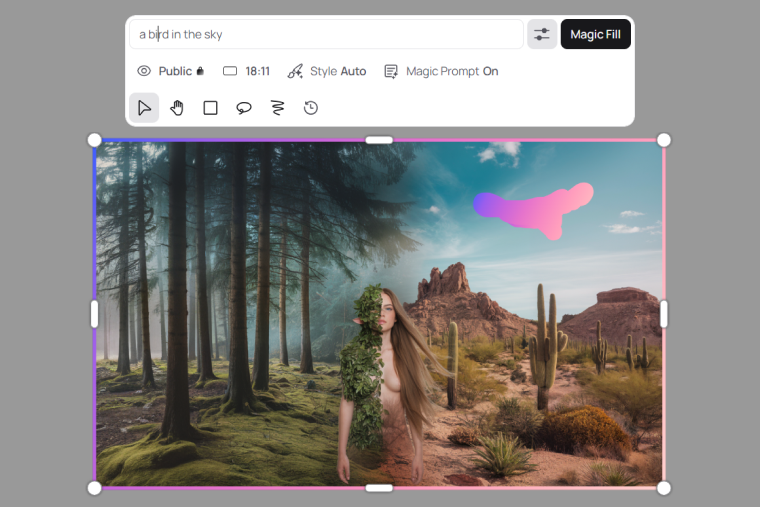Click bottom edge middle handle of canvas
Screen dimensions: 760x507
click(x=379, y=488)
